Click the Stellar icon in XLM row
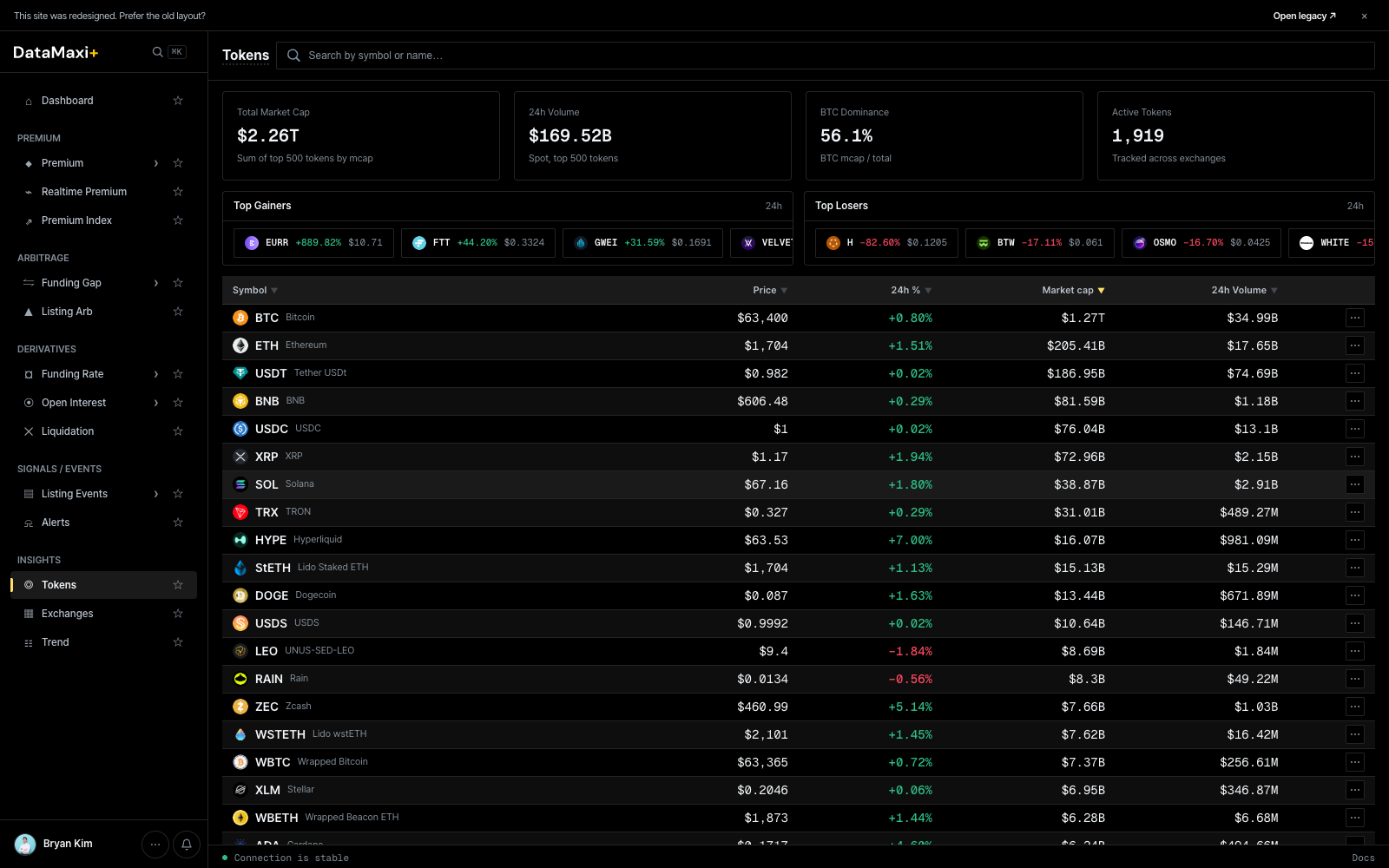Screen dimensions: 1389x868 [x=240, y=790]
